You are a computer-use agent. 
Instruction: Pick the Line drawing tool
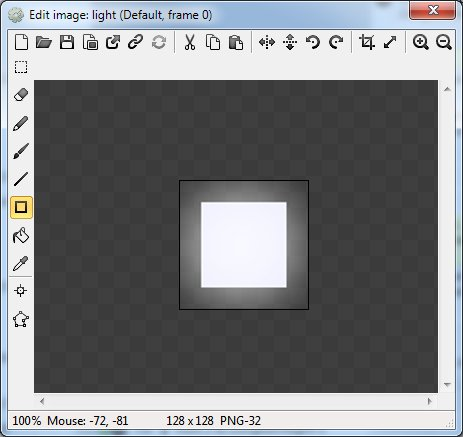(21, 179)
